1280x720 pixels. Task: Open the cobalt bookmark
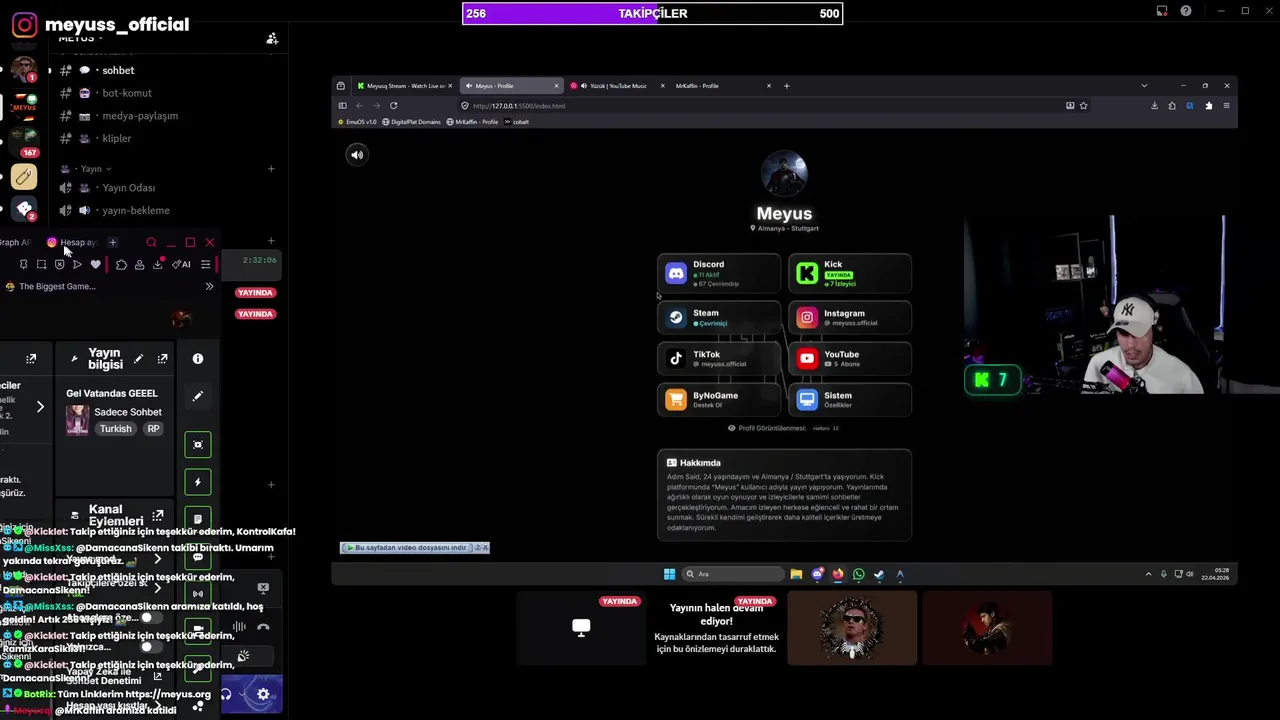(x=517, y=122)
